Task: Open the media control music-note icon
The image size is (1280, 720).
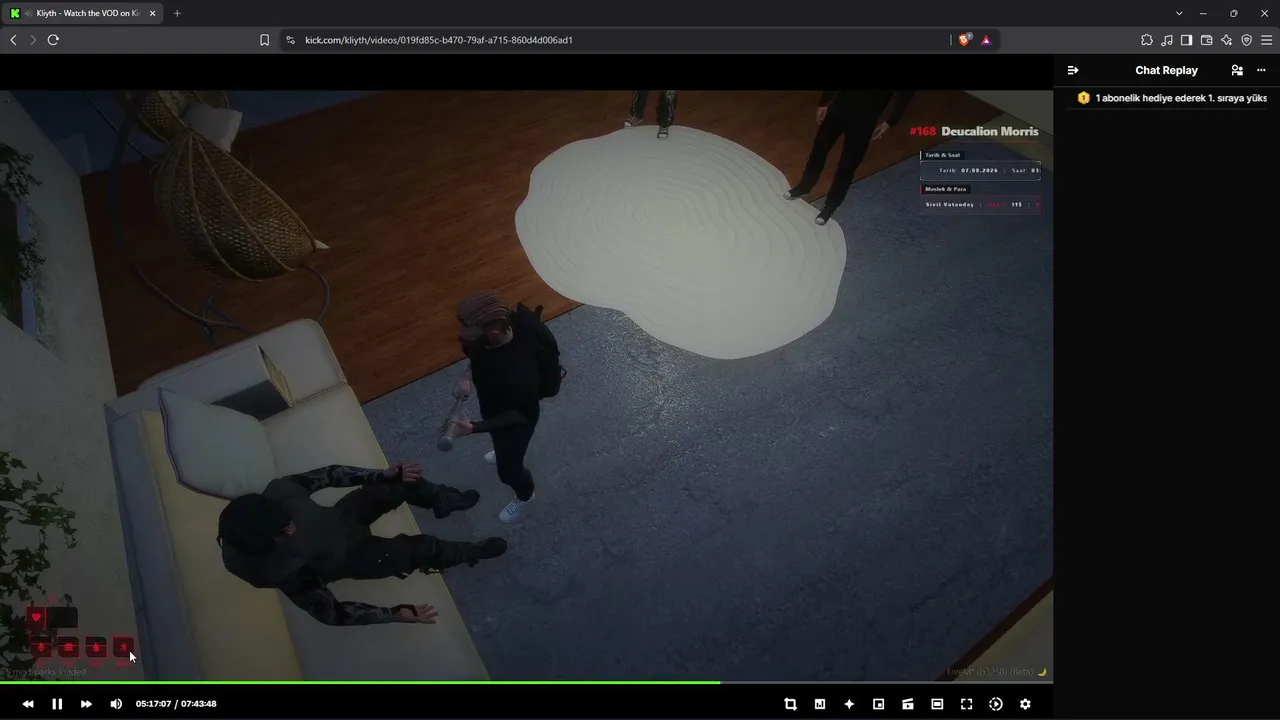Action: [1167, 40]
